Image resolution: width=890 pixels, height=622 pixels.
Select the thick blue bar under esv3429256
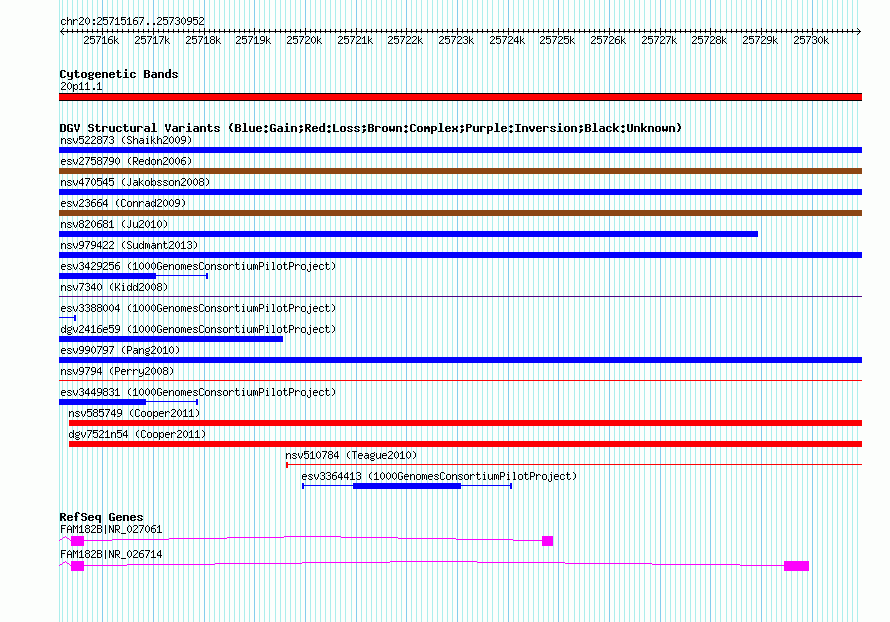tap(107, 276)
